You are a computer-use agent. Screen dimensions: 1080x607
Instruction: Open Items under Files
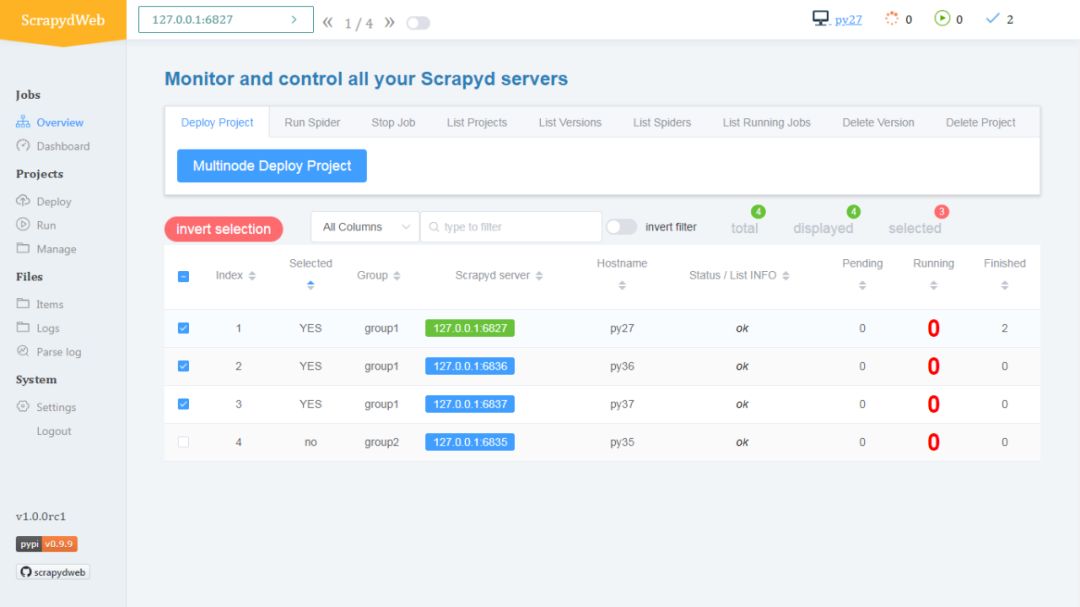click(40, 304)
